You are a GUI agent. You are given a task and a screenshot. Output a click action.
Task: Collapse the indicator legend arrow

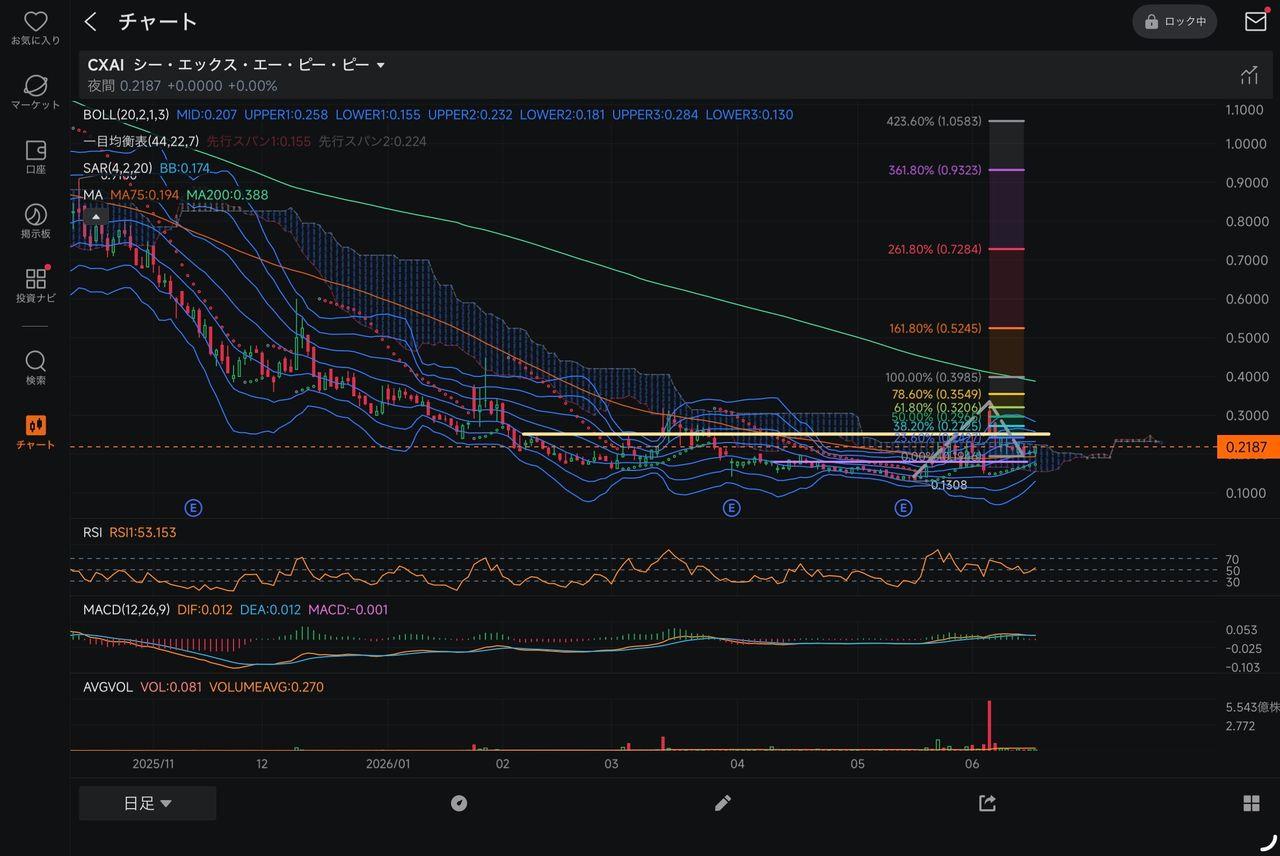coord(96,215)
